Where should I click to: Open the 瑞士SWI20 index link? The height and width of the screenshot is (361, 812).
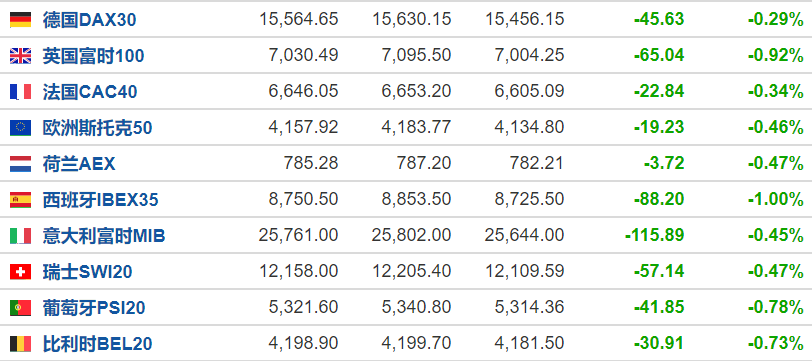[x=88, y=272]
